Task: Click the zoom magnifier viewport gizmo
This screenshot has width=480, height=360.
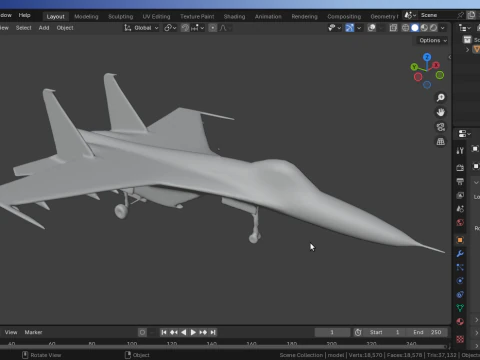Action: (x=441, y=97)
